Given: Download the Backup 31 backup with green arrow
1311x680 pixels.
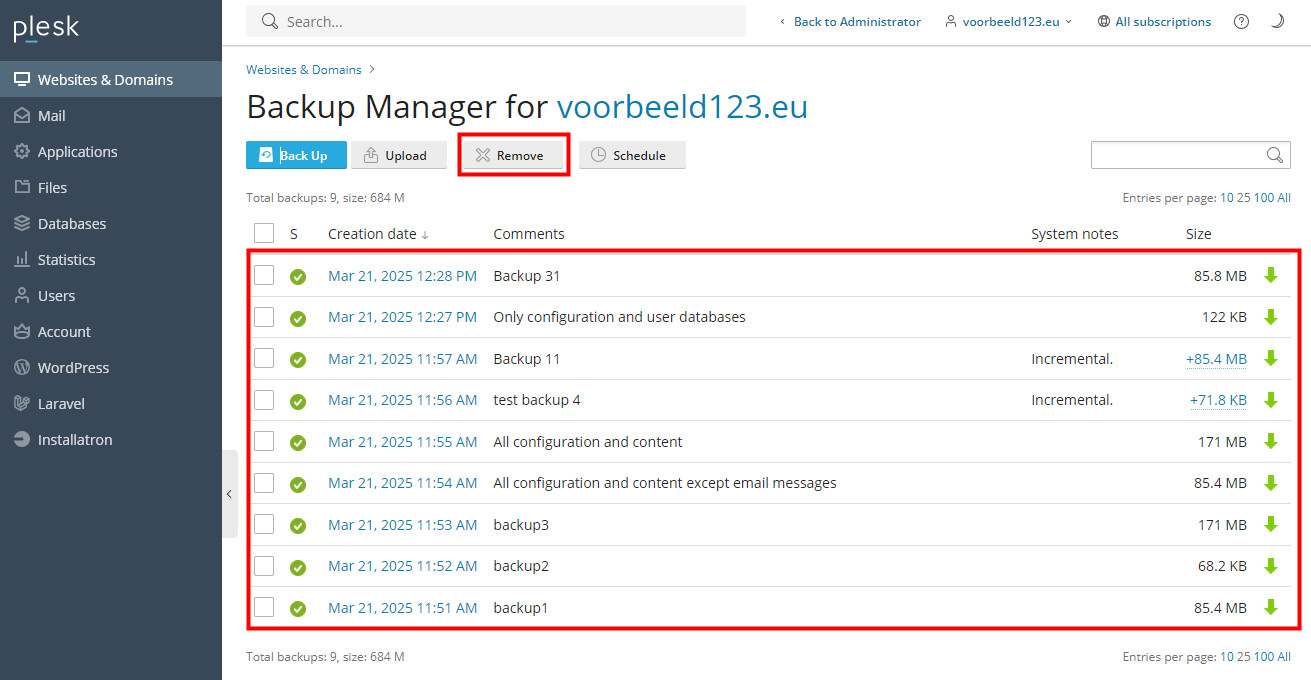Looking at the screenshot, I should [x=1271, y=275].
